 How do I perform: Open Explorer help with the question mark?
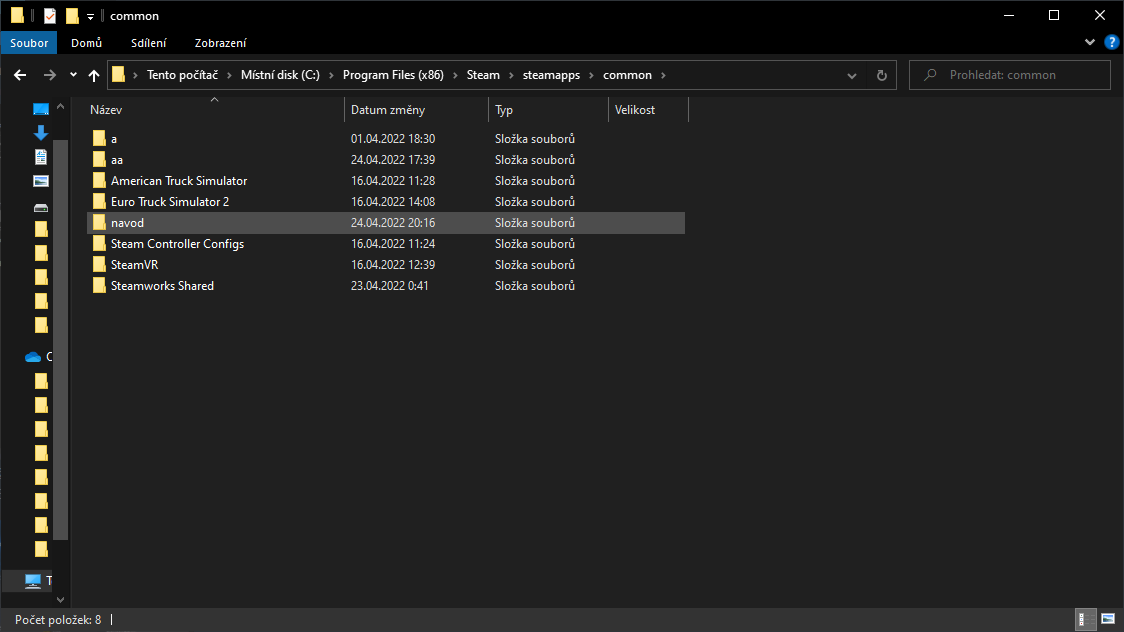[1111, 42]
